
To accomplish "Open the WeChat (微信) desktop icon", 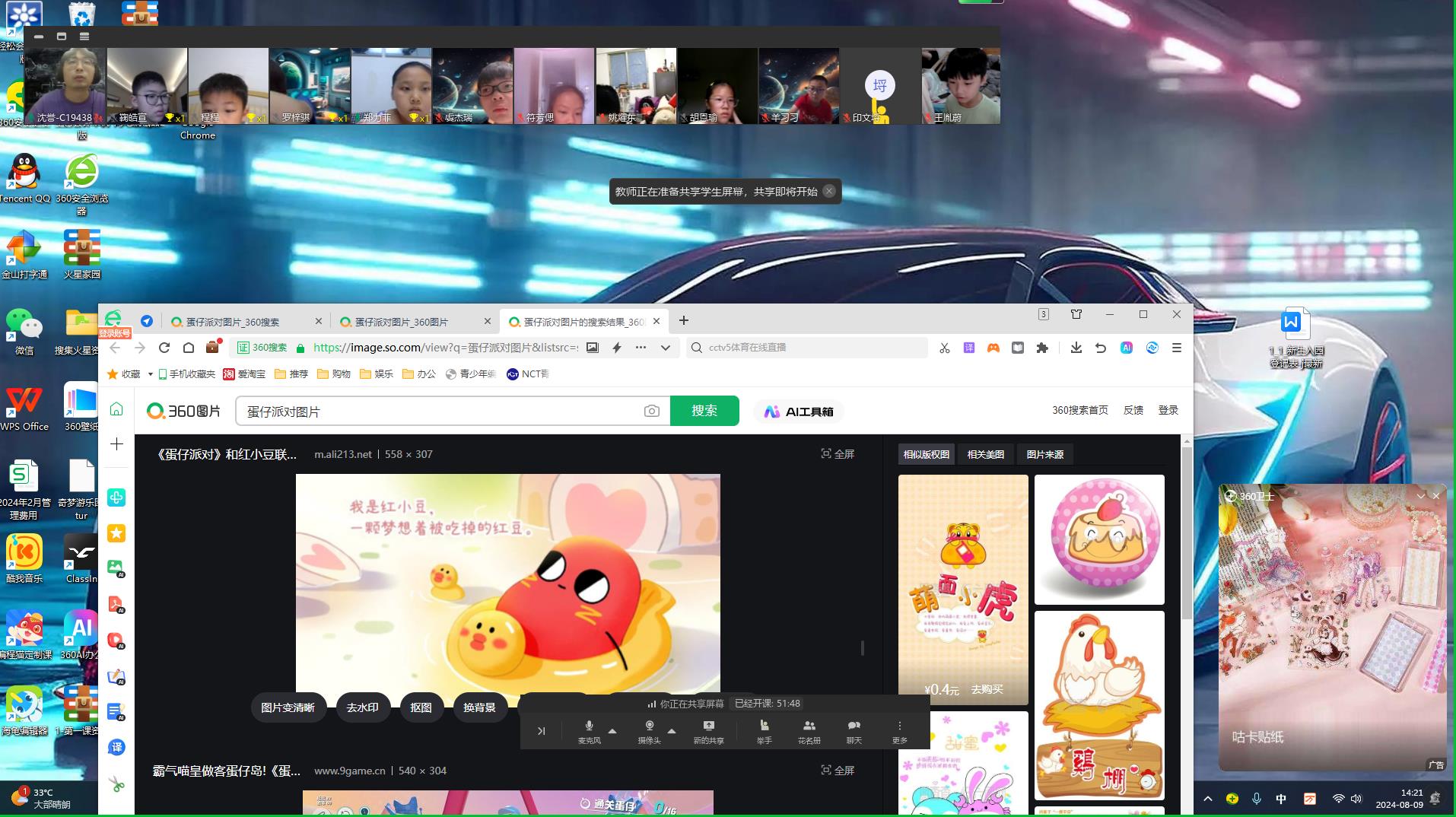I will click(24, 331).
